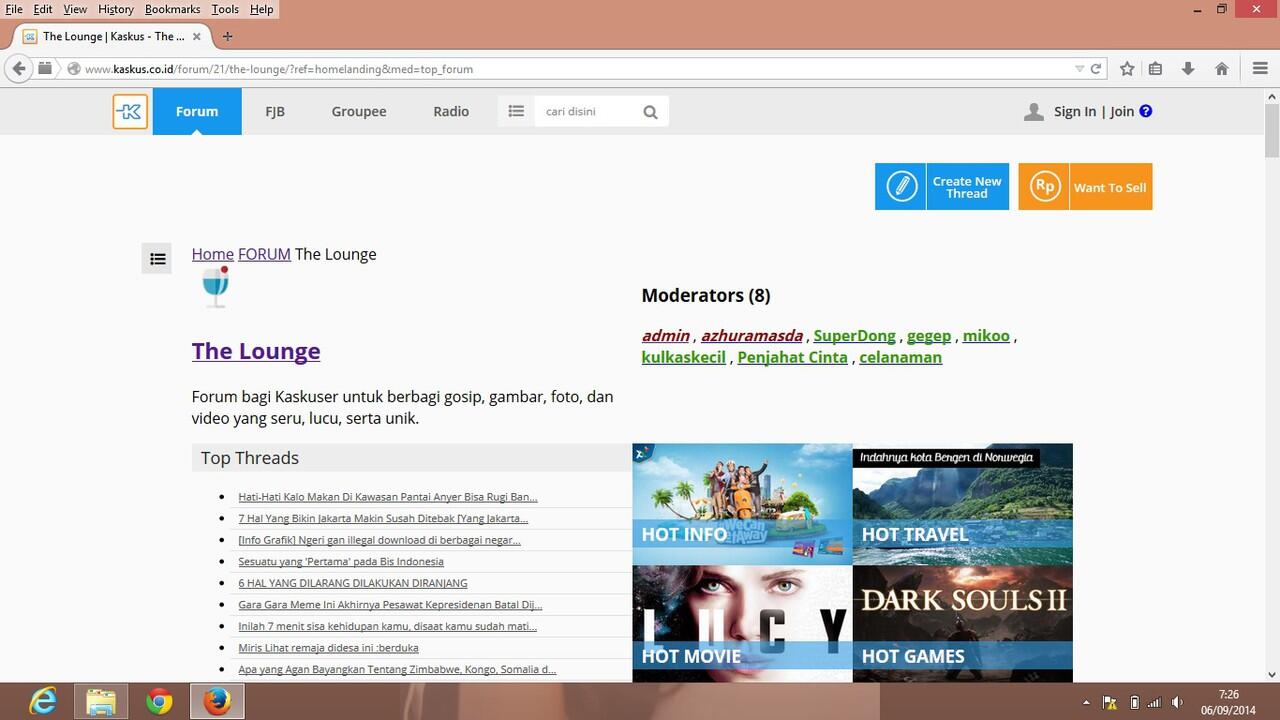Open the Edit menu

coord(43,9)
